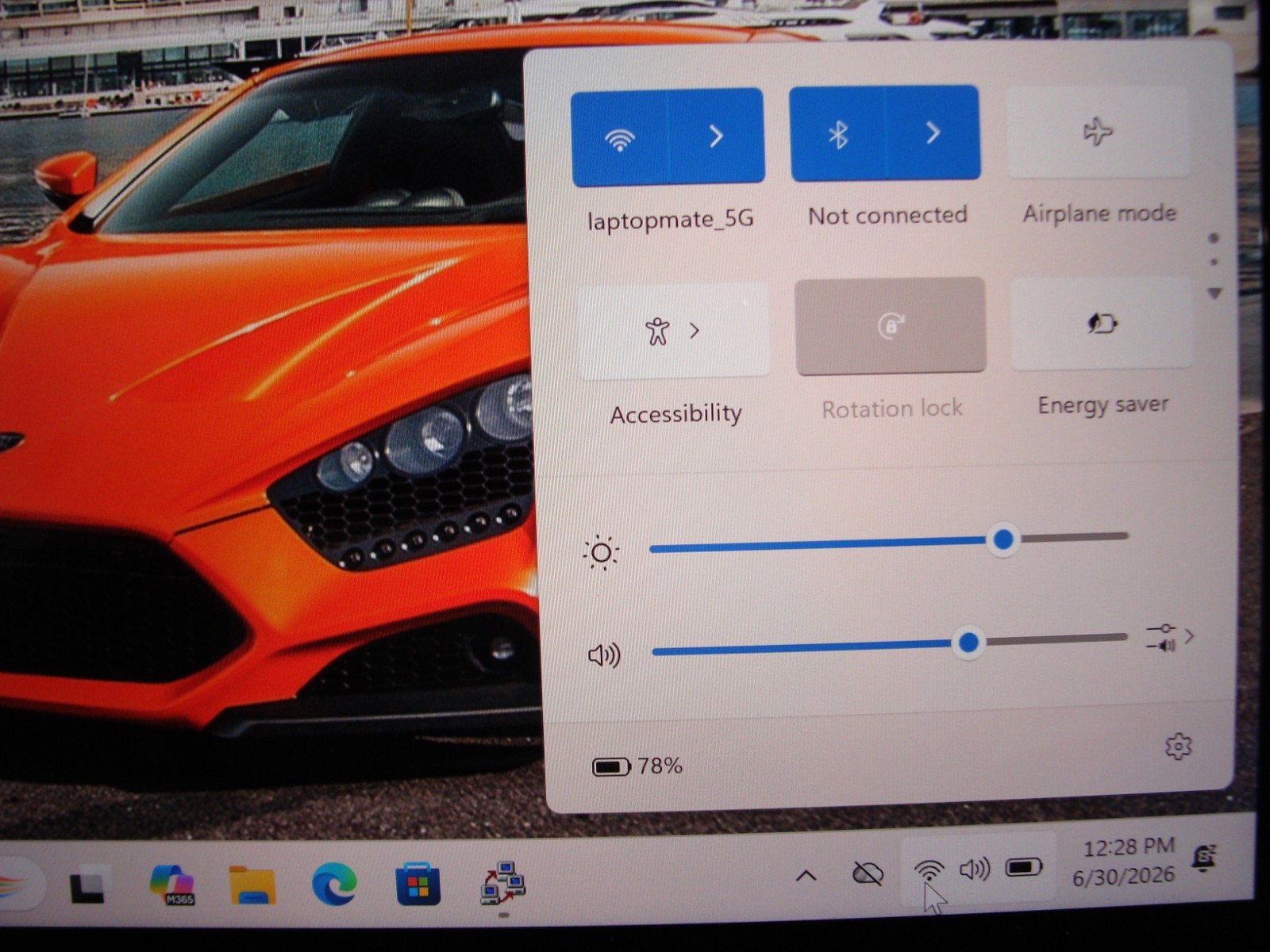Set volume slider to its midpoint
Screen dimensions: 1270x952
pos(890,644)
